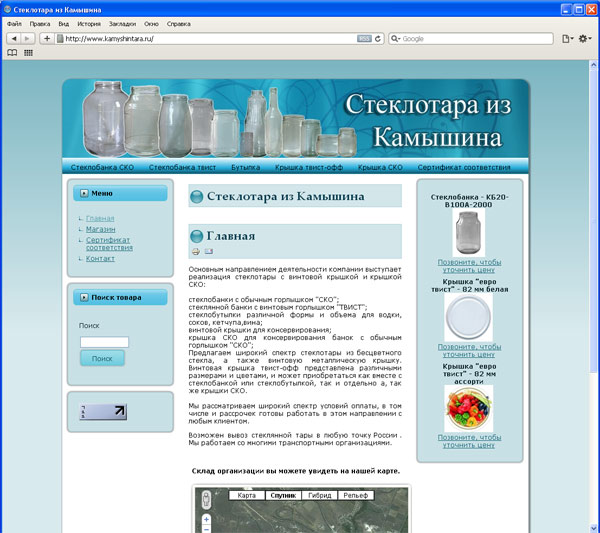Zoom in map with plus button
This screenshot has width=600, height=533.
click(206, 519)
